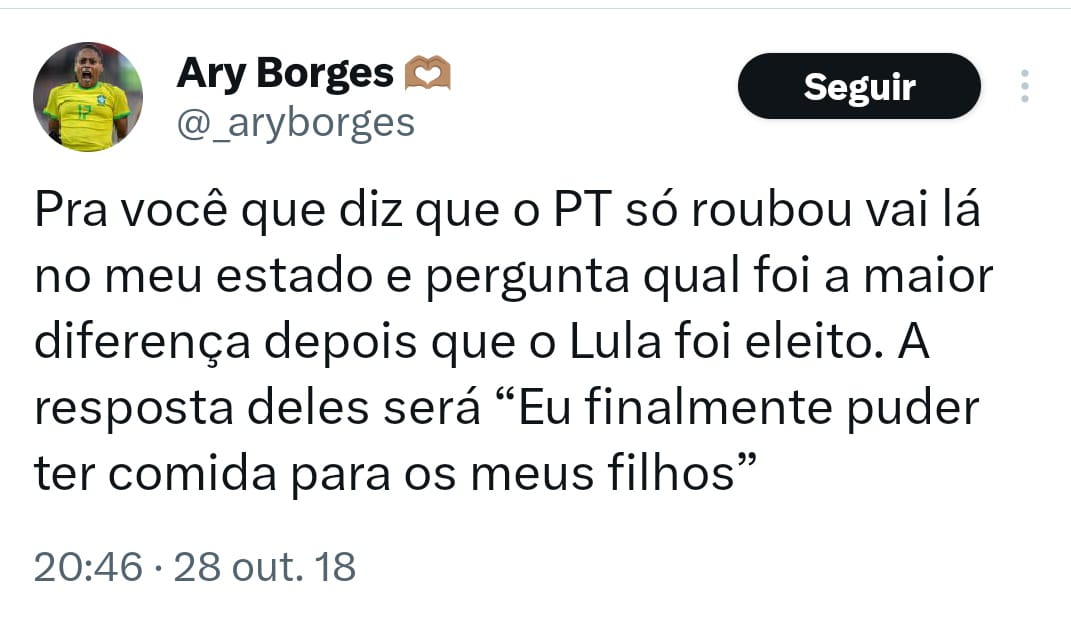Click the first line starting "Pra você"
This screenshot has width=1071, height=624.
(x=507, y=210)
